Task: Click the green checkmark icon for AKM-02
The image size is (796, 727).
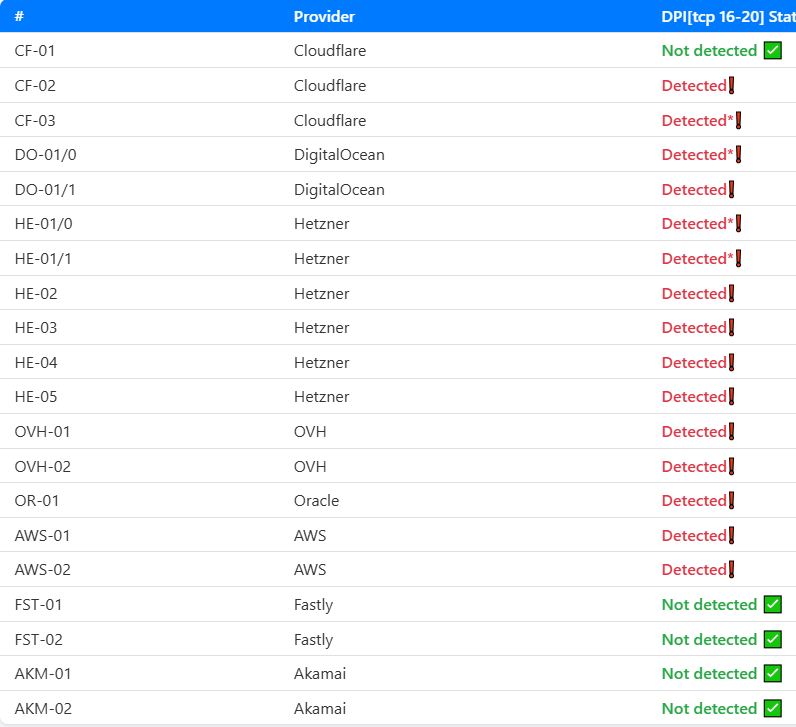Action: tap(772, 708)
